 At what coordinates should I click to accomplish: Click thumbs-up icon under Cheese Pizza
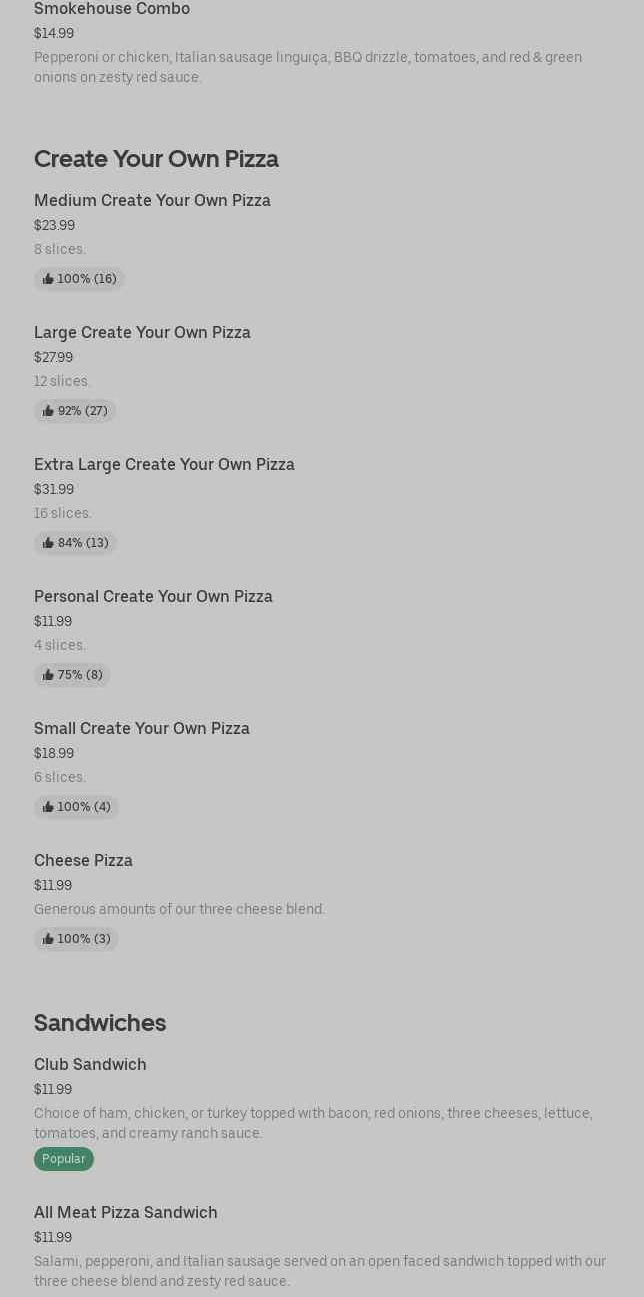(x=48, y=939)
